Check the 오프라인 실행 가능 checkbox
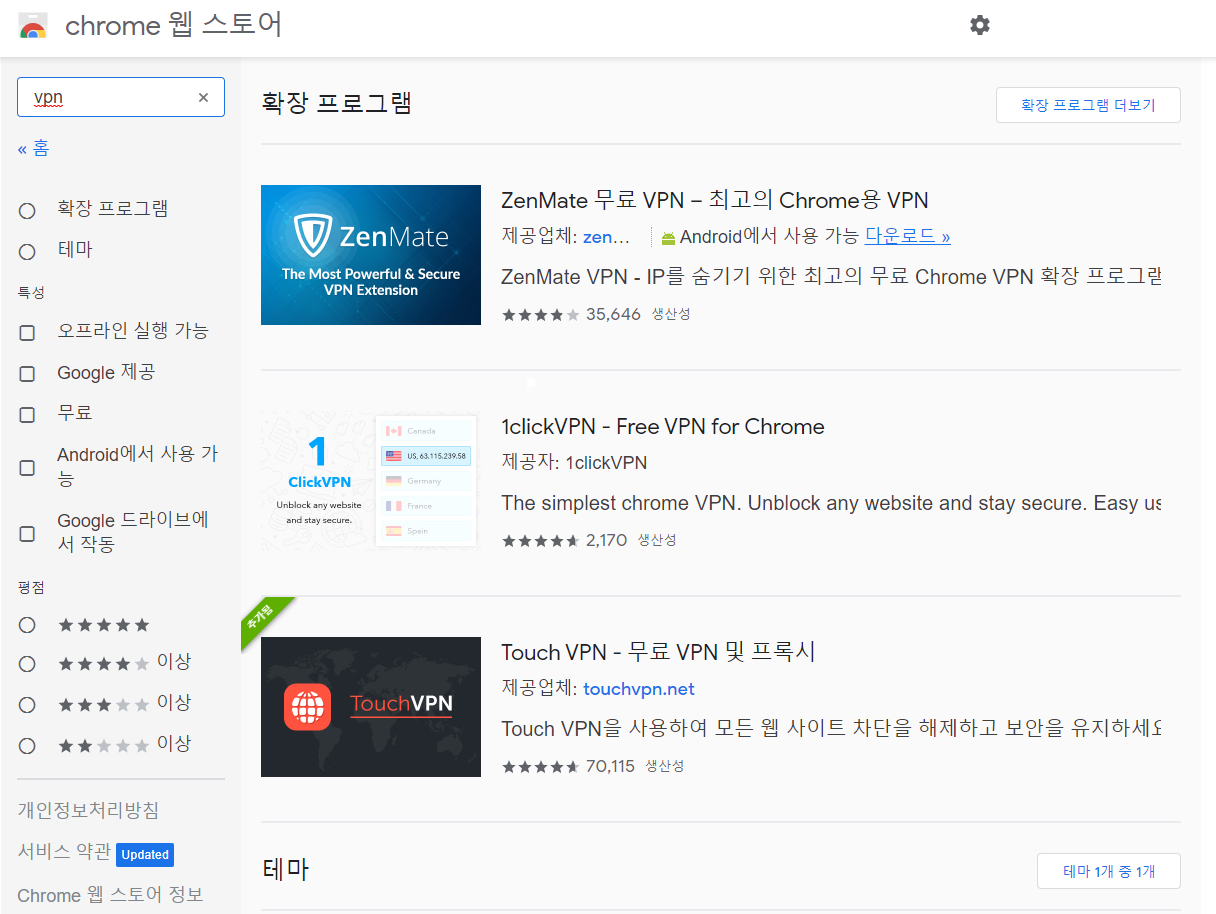This screenshot has height=914, width=1216. tap(27, 332)
